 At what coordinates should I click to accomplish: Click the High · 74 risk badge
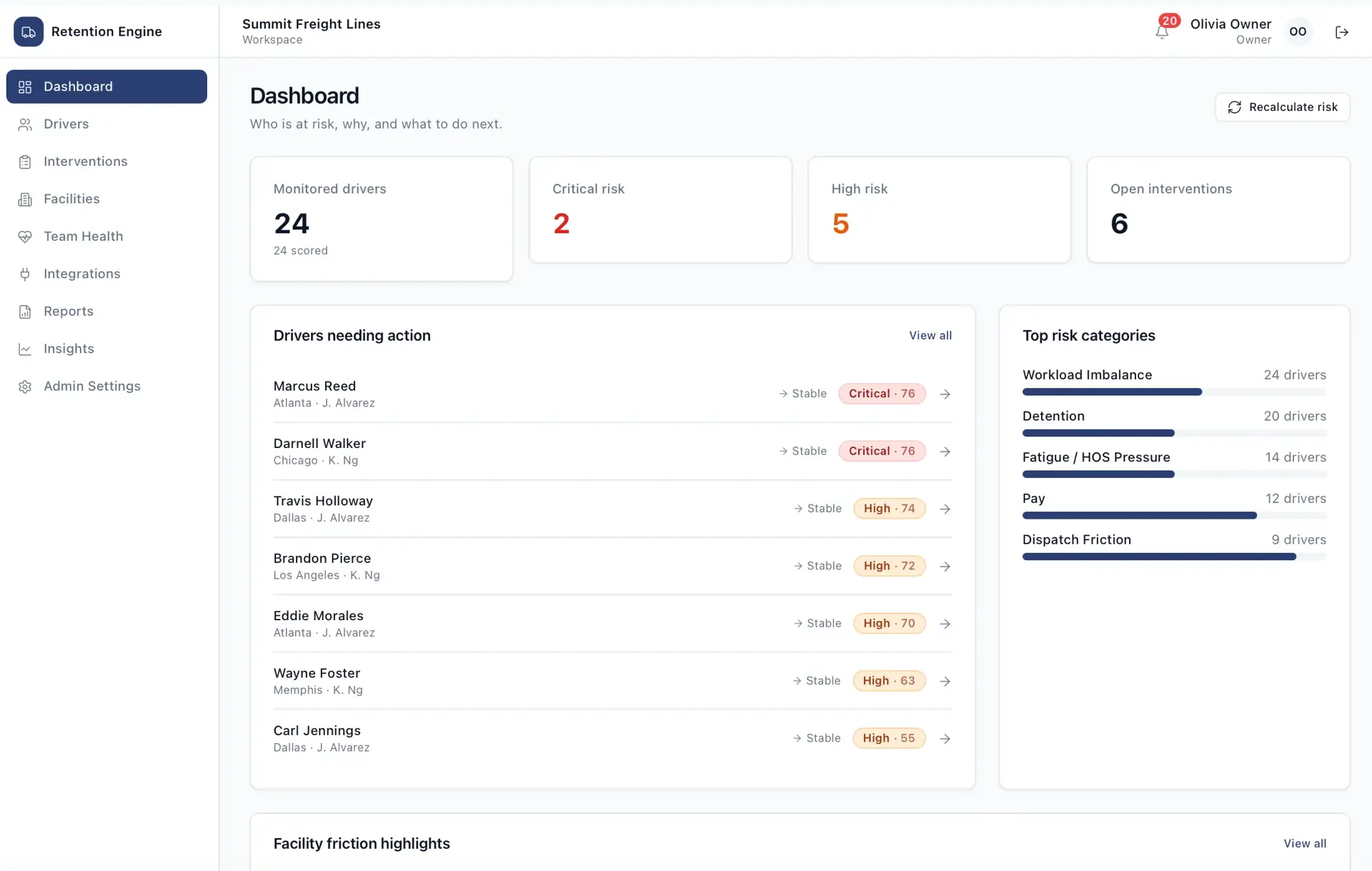tap(889, 508)
